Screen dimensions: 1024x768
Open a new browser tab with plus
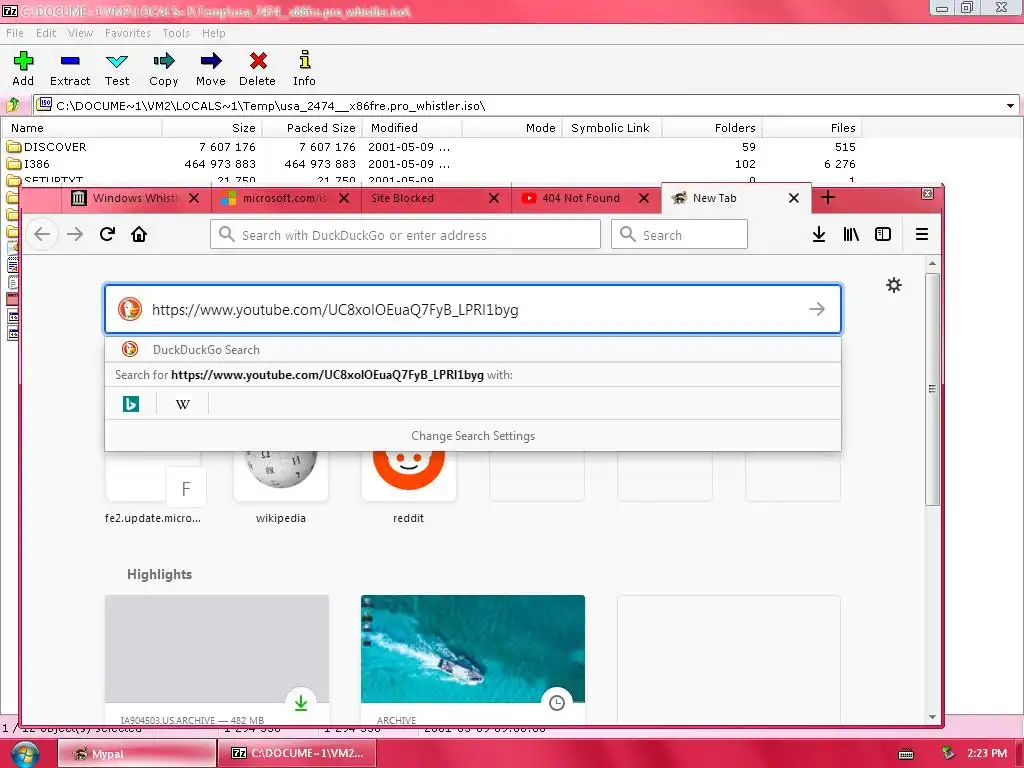tap(827, 197)
